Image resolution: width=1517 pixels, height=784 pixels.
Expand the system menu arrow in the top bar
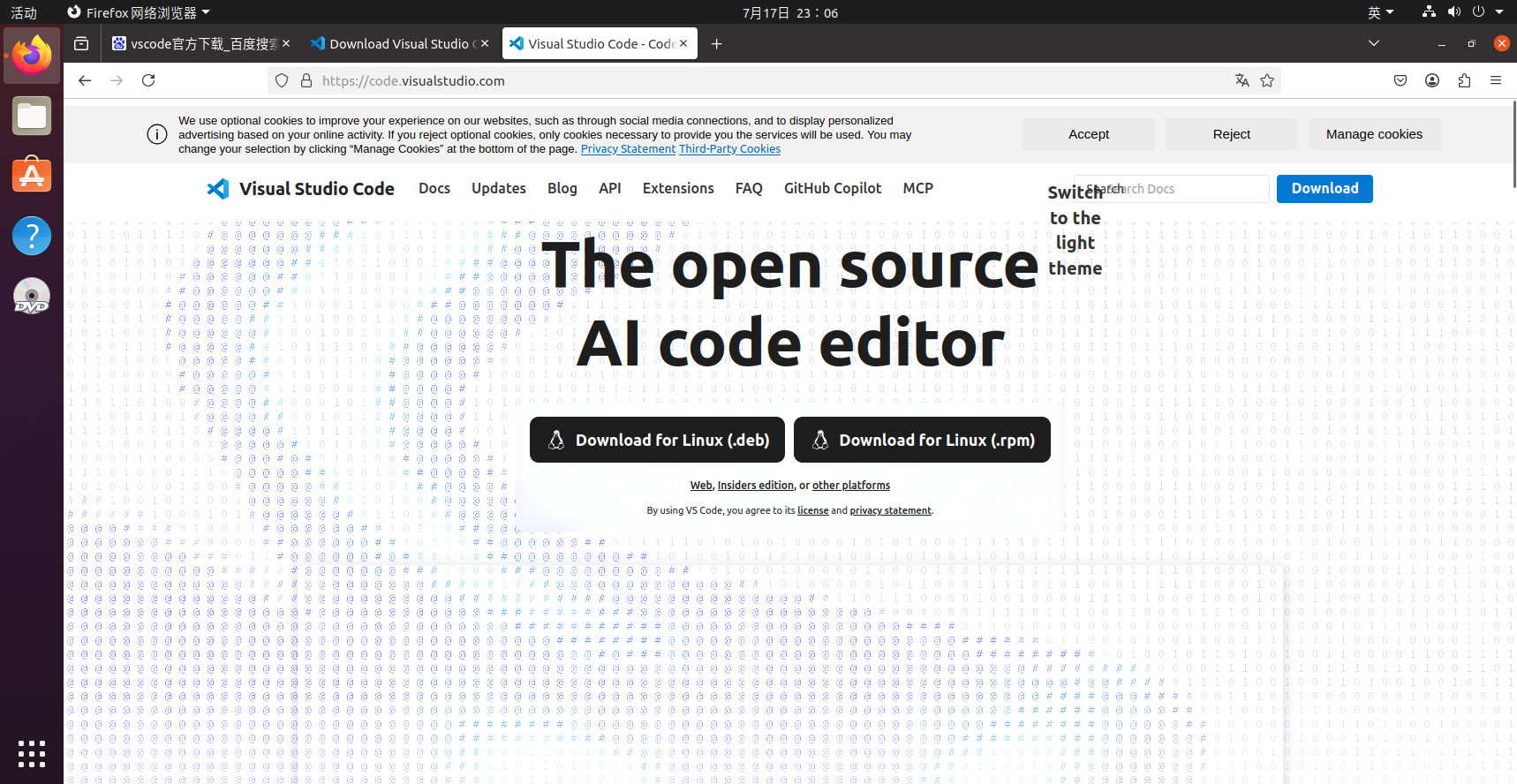(x=1499, y=12)
